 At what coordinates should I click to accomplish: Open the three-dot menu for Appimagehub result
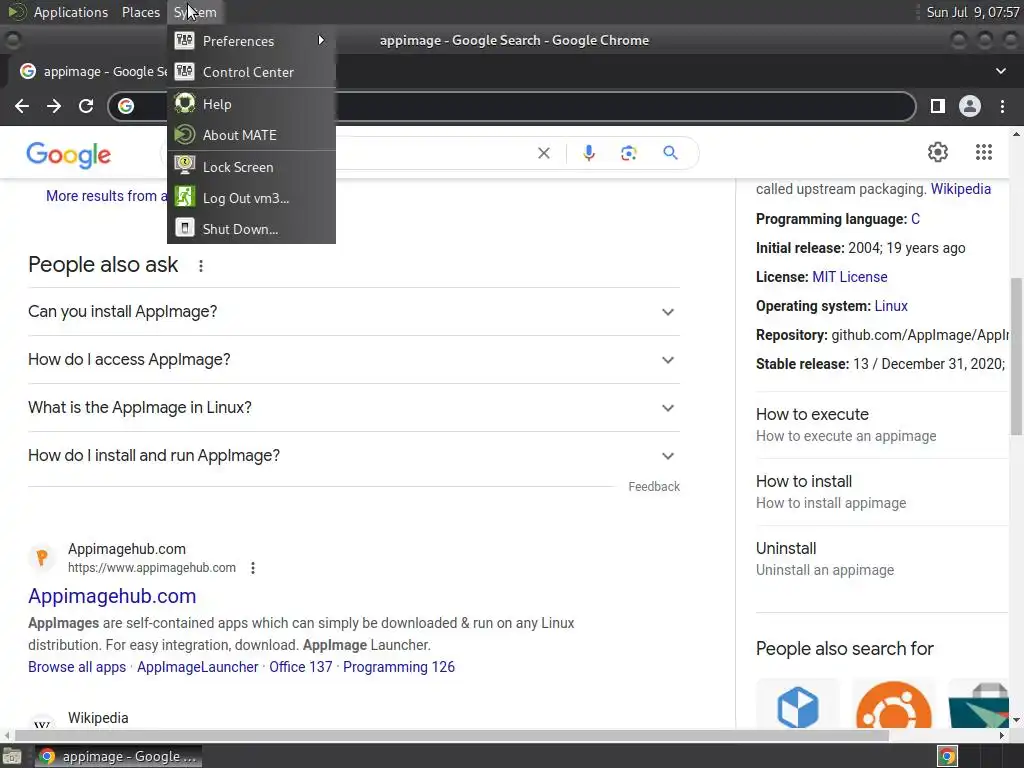pos(253,568)
